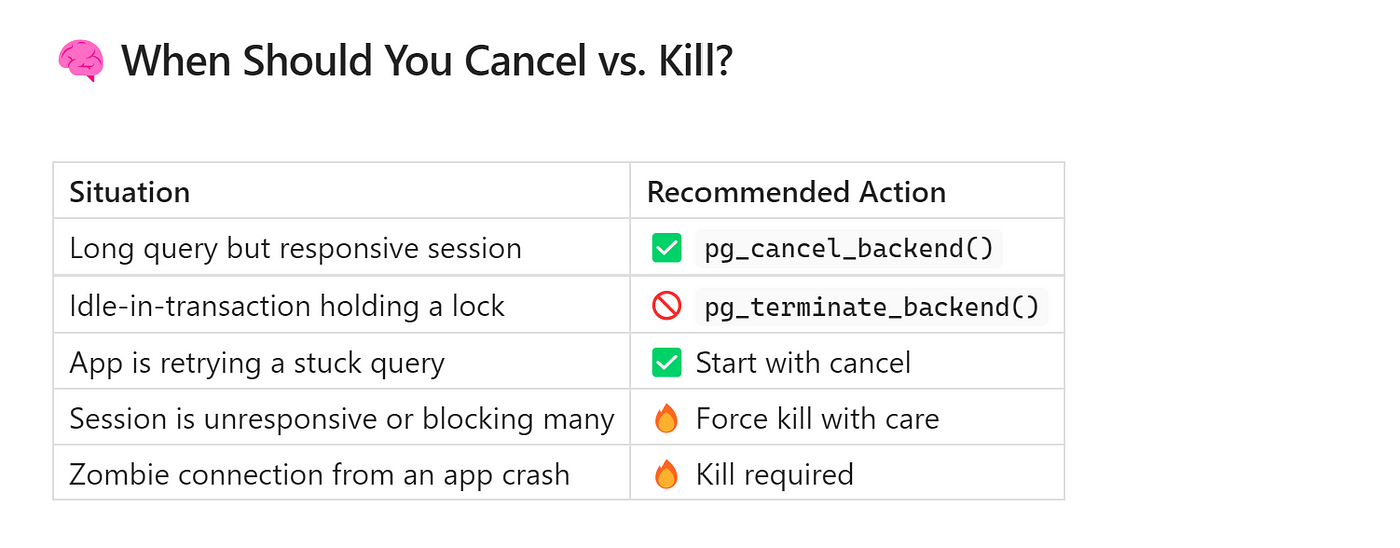
Task: Click the red prohibited sign icon
Action: [666, 306]
